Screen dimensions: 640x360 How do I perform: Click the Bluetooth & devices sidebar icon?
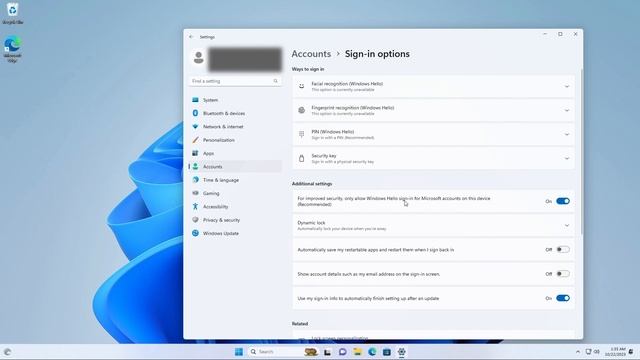coord(195,113)
